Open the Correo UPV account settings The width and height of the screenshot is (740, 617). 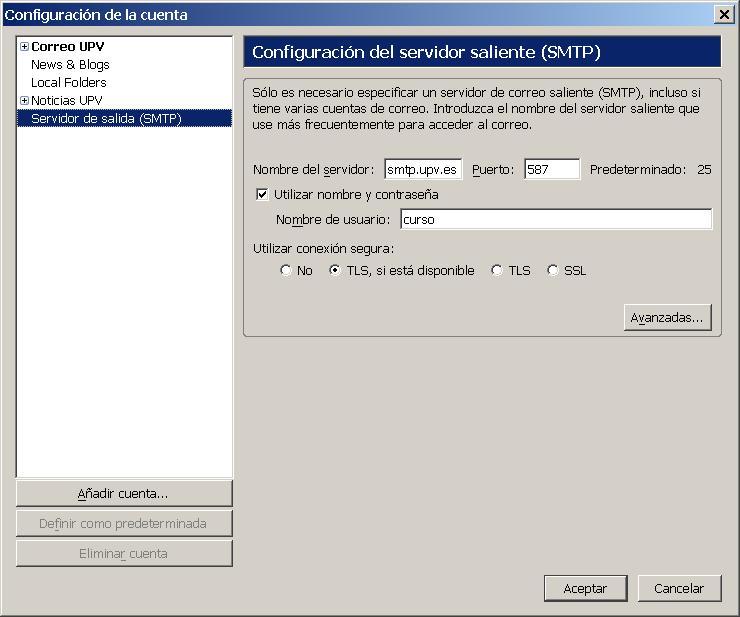click(x=67, y=47)
